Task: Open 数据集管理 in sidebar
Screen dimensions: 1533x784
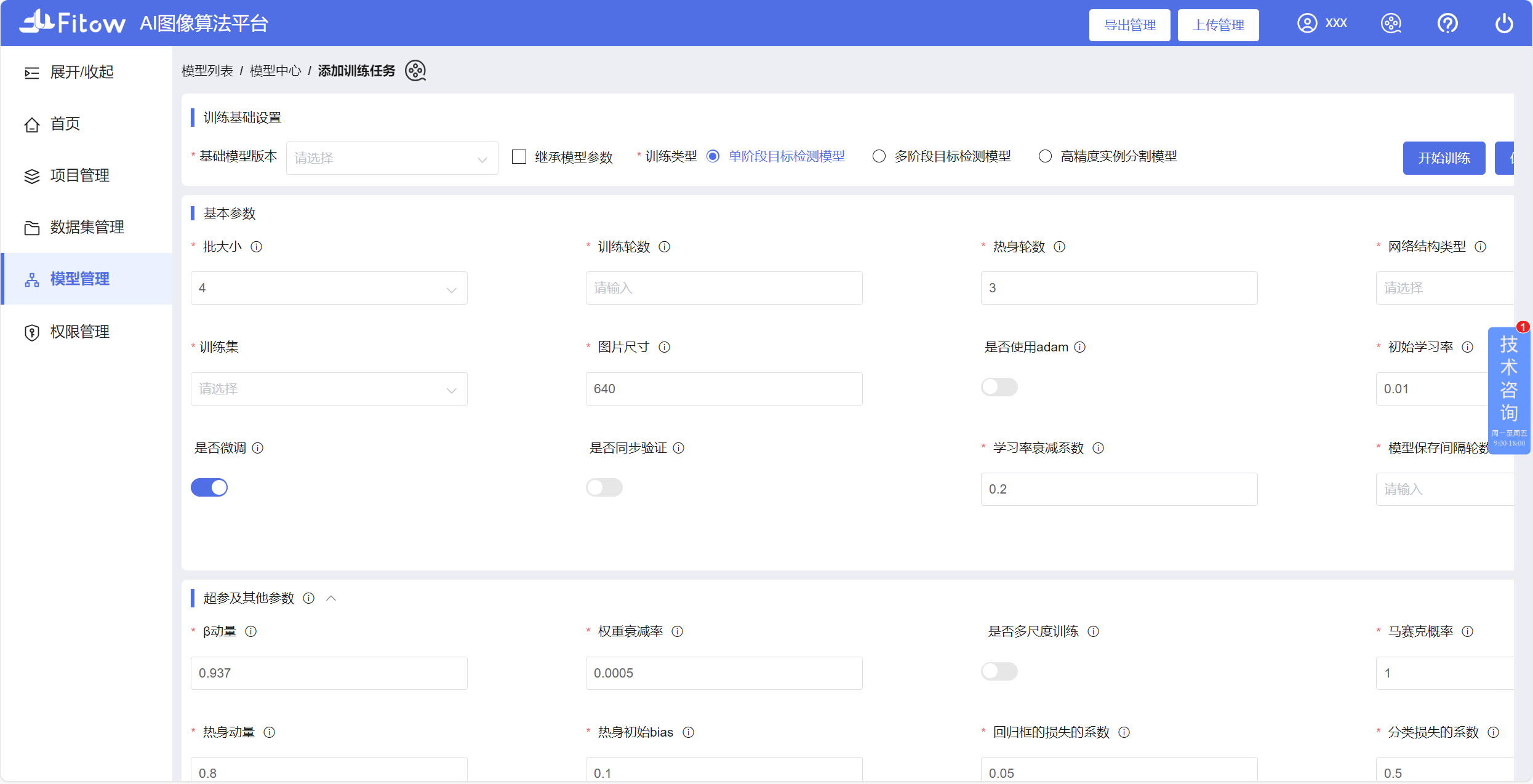Action: [x=86, y=227]
